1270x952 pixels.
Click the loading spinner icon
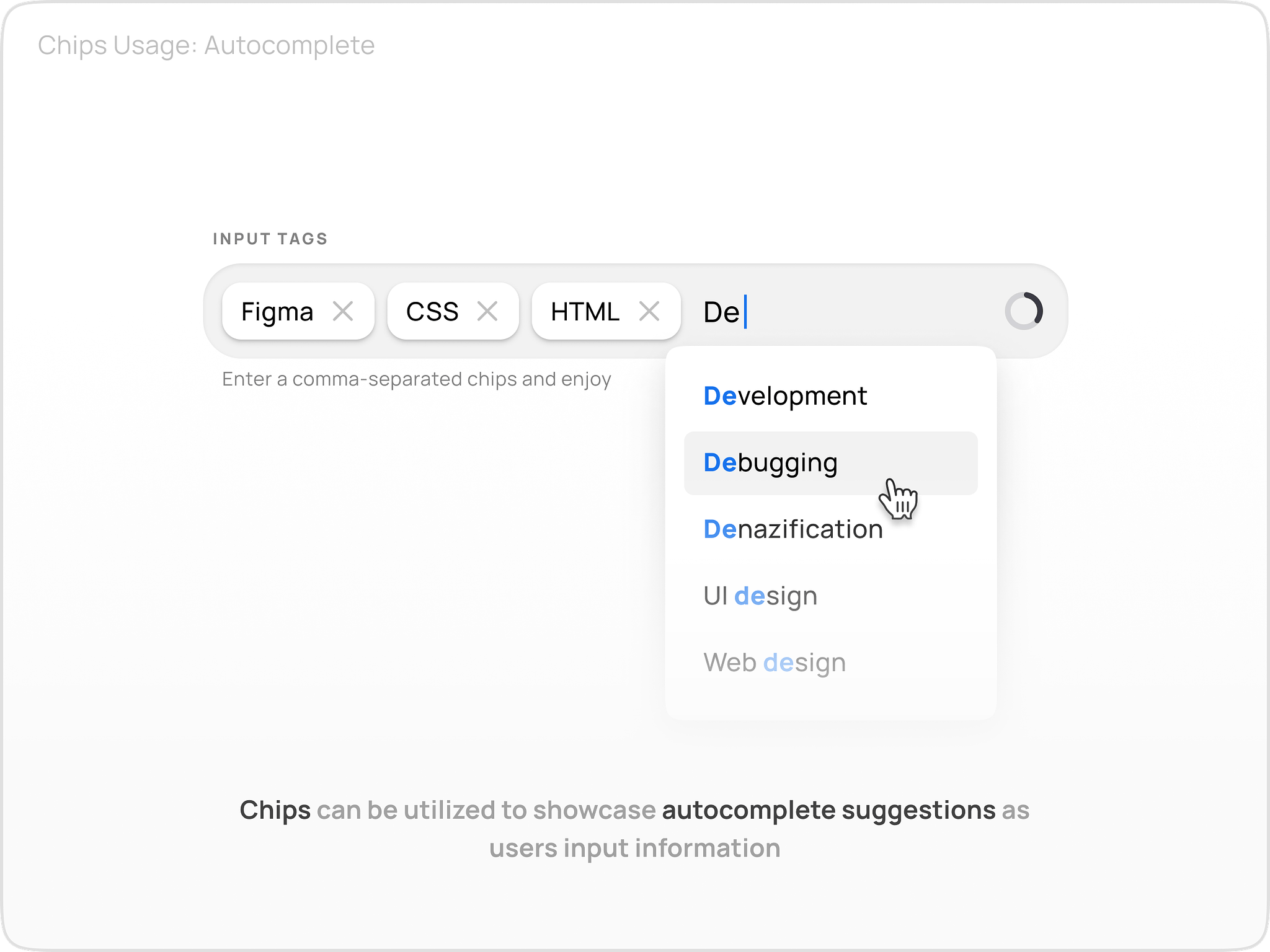pyautogui.click(x=1024, y=311)
